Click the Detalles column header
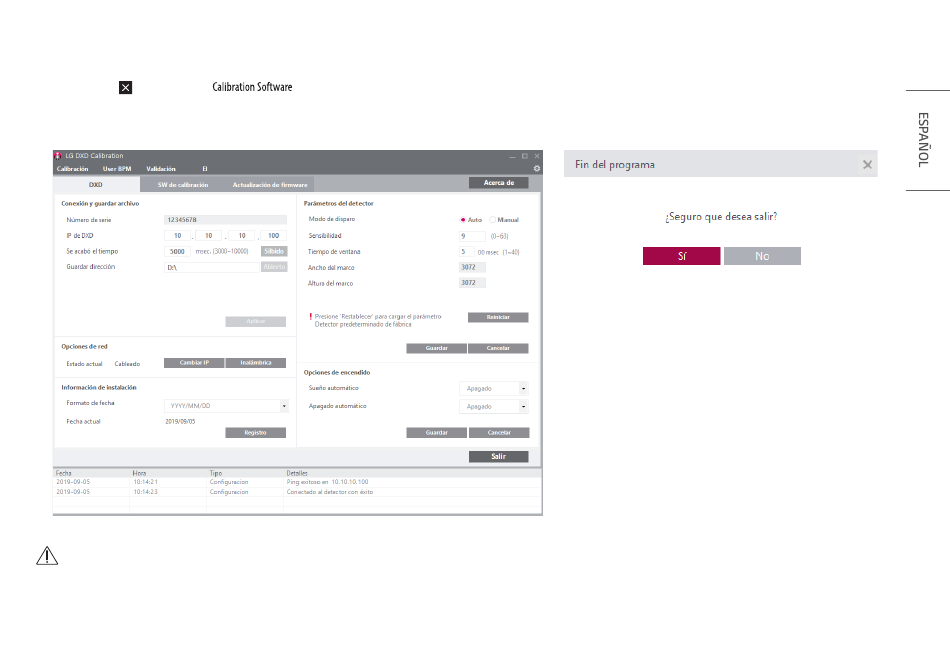The width and height of the screenshot is (950, 670). click(x=297, y=473)
